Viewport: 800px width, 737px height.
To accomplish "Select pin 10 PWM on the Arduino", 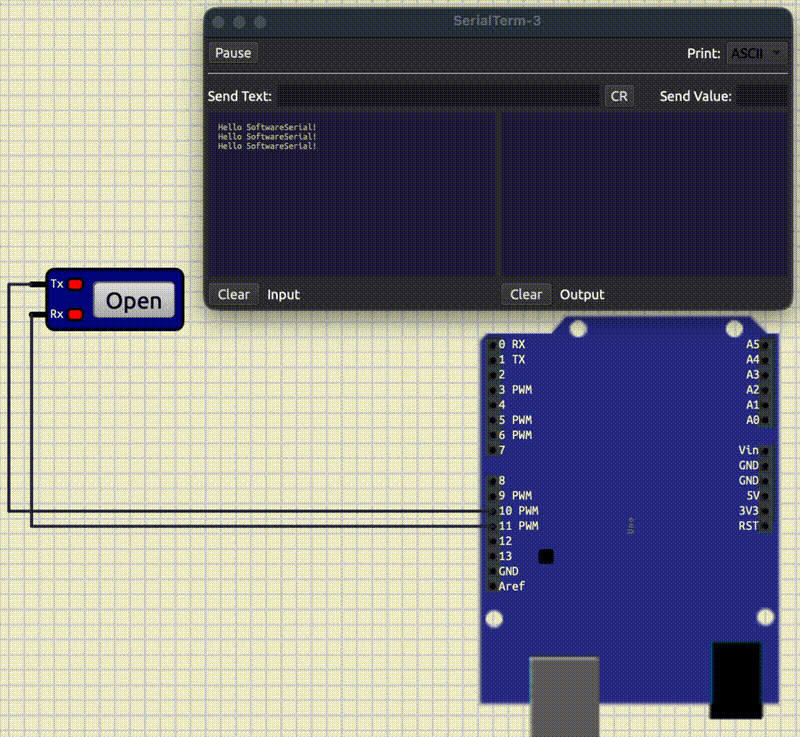I will point(492,511).
